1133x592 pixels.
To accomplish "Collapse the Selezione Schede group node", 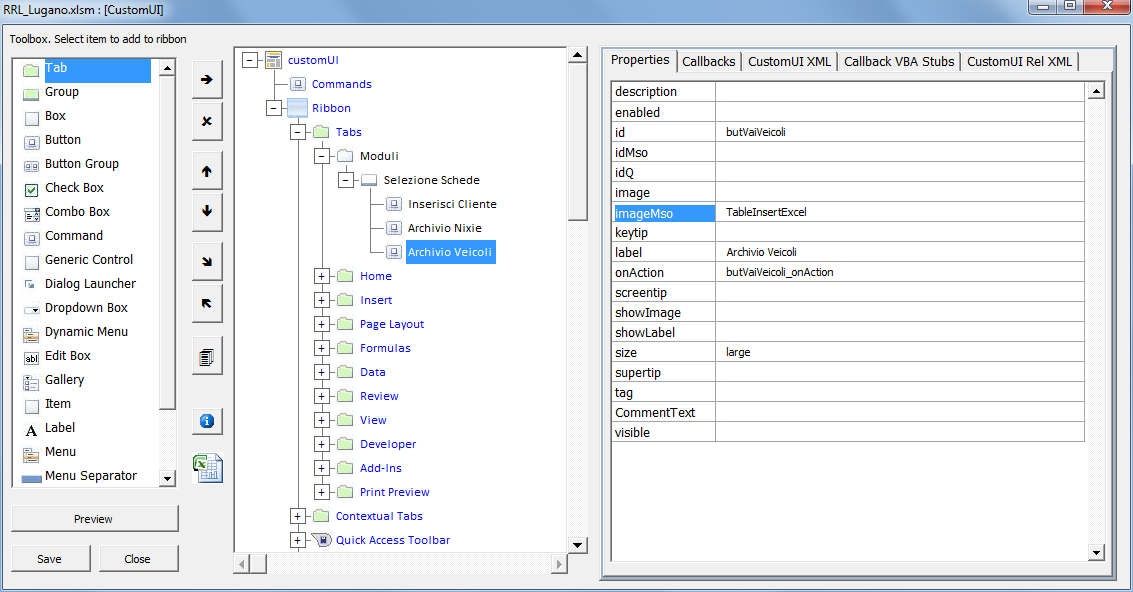I will click(x=345, y=180).
